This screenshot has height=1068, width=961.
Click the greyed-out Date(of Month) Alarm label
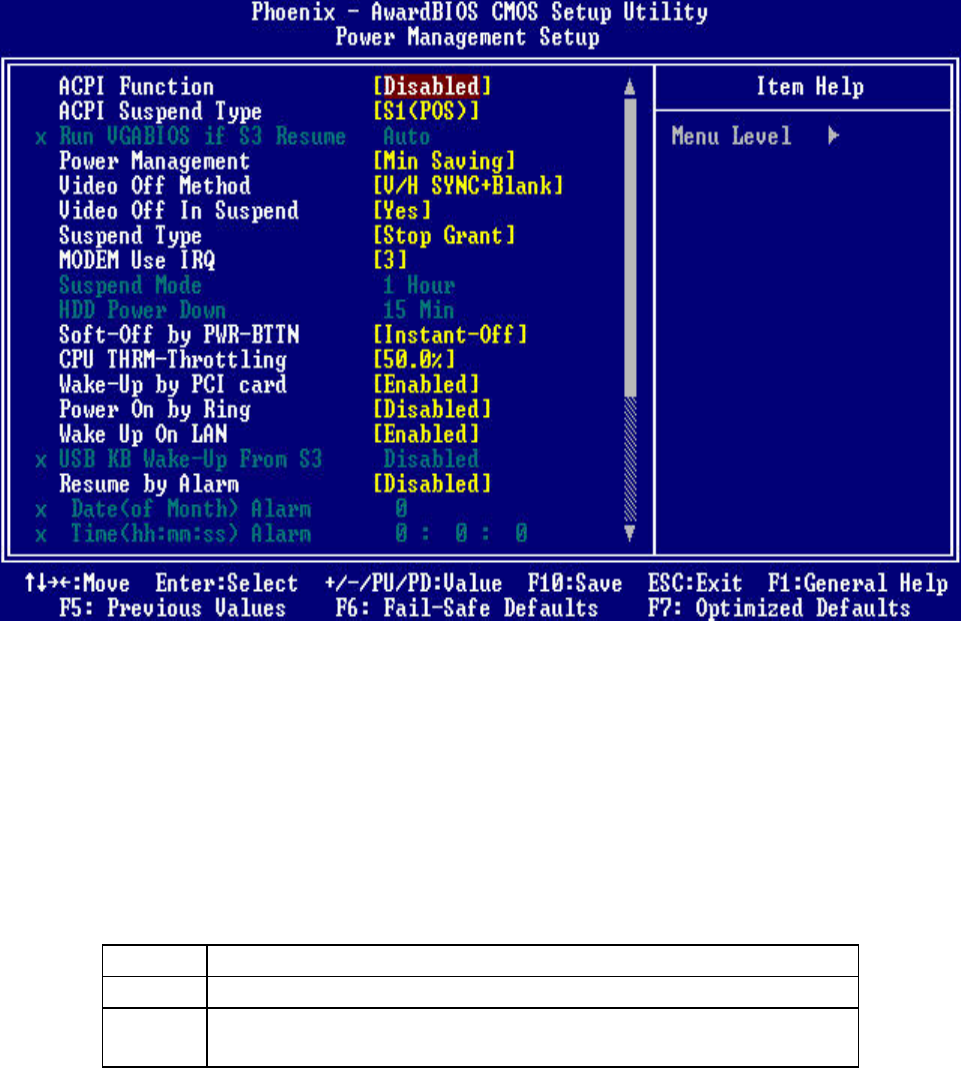pyautogui.click(x=191, y=509)
